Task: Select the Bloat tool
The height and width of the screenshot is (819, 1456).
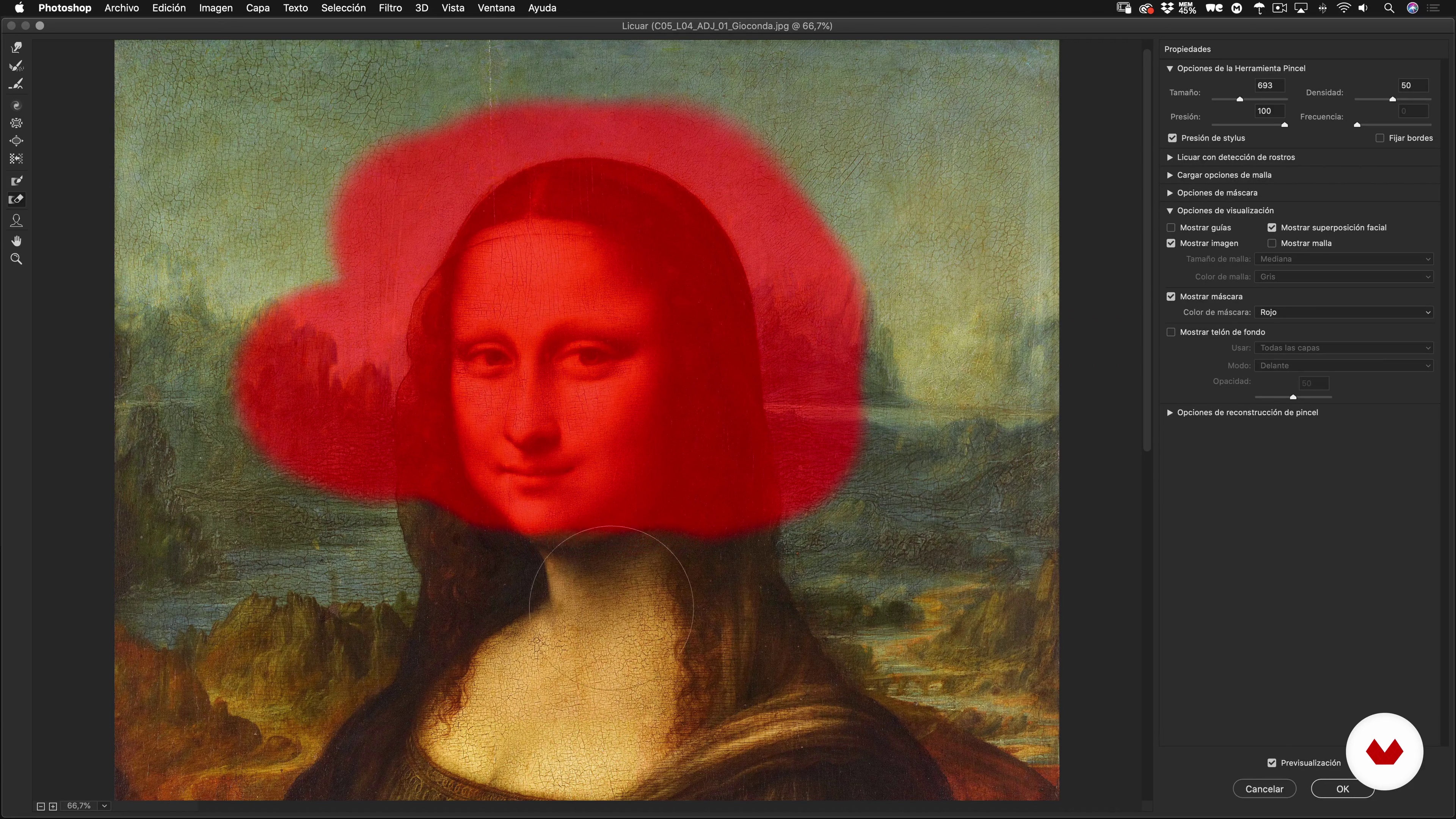Action: tap(16, 141)
